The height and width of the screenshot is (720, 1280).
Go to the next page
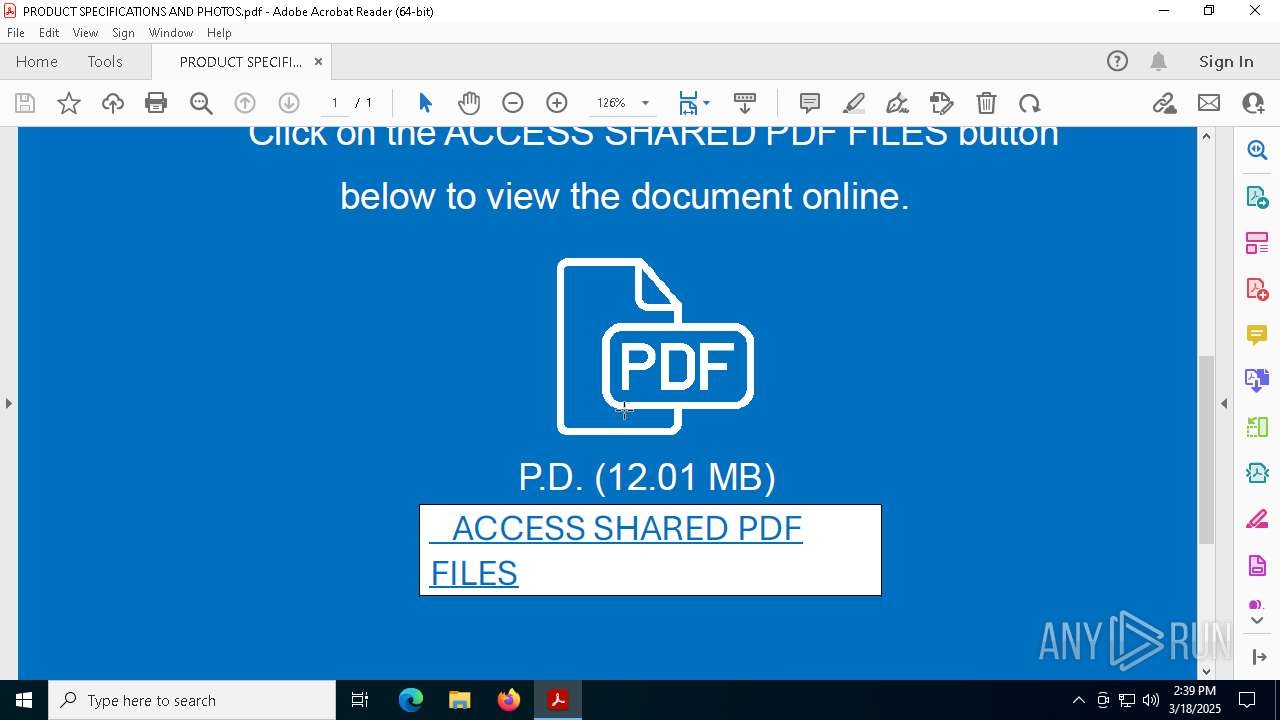click(289, 103)
